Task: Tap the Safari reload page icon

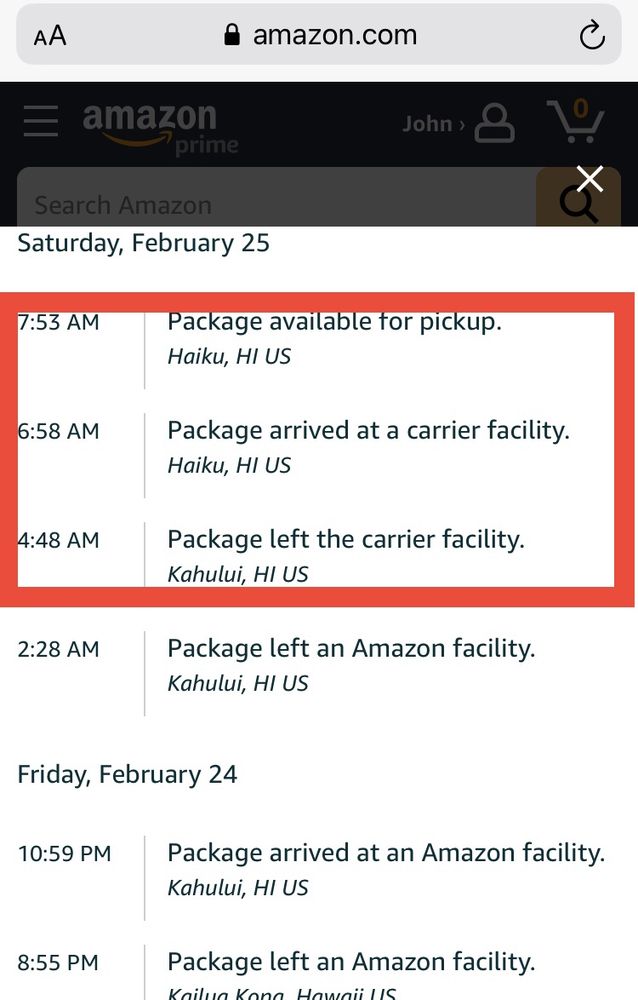Action: 592,37
